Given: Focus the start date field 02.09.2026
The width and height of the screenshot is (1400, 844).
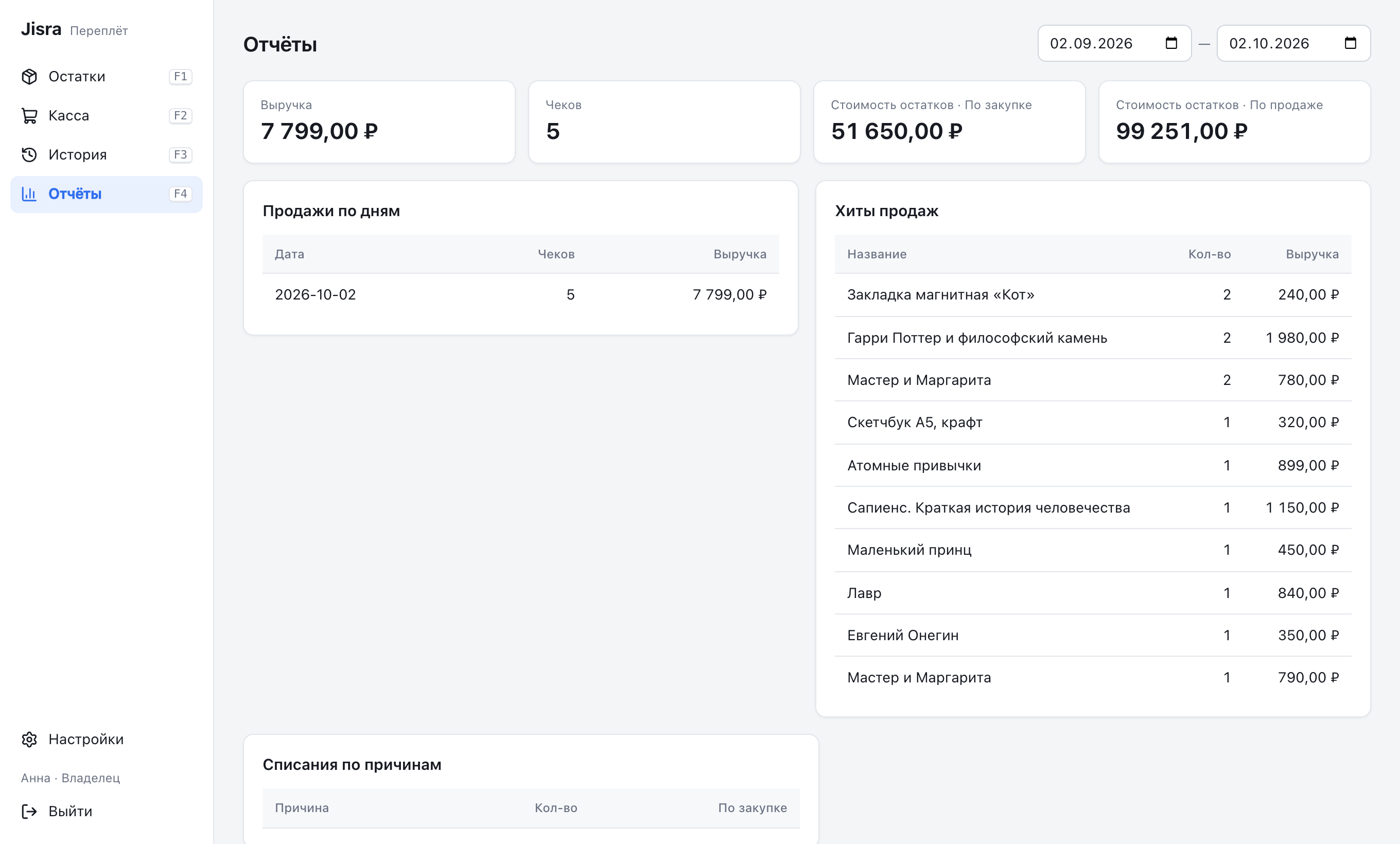Looking at the screenshot, I should click(x=1114, y=43).
